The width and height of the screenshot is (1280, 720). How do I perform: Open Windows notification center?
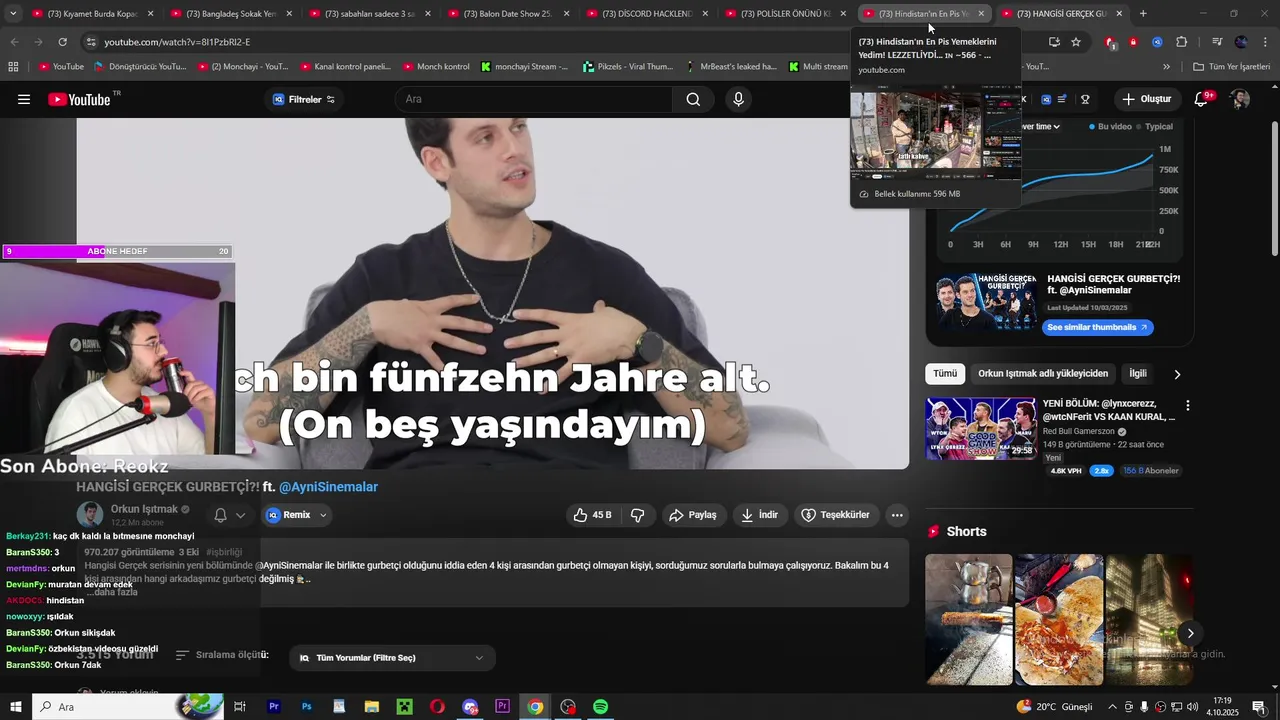click(1258, 707)
